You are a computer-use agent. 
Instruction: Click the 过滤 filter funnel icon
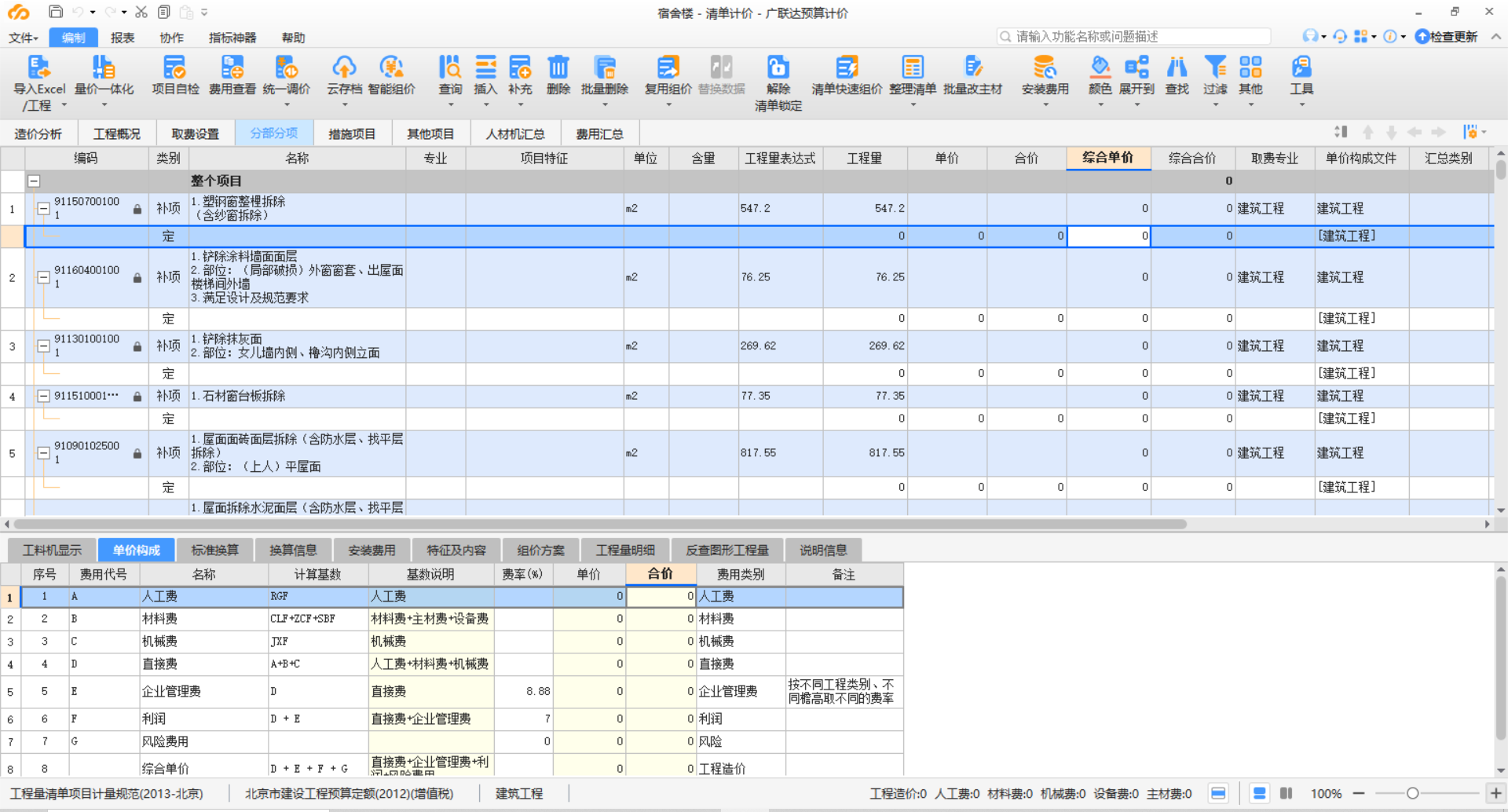coord(1215,68)
